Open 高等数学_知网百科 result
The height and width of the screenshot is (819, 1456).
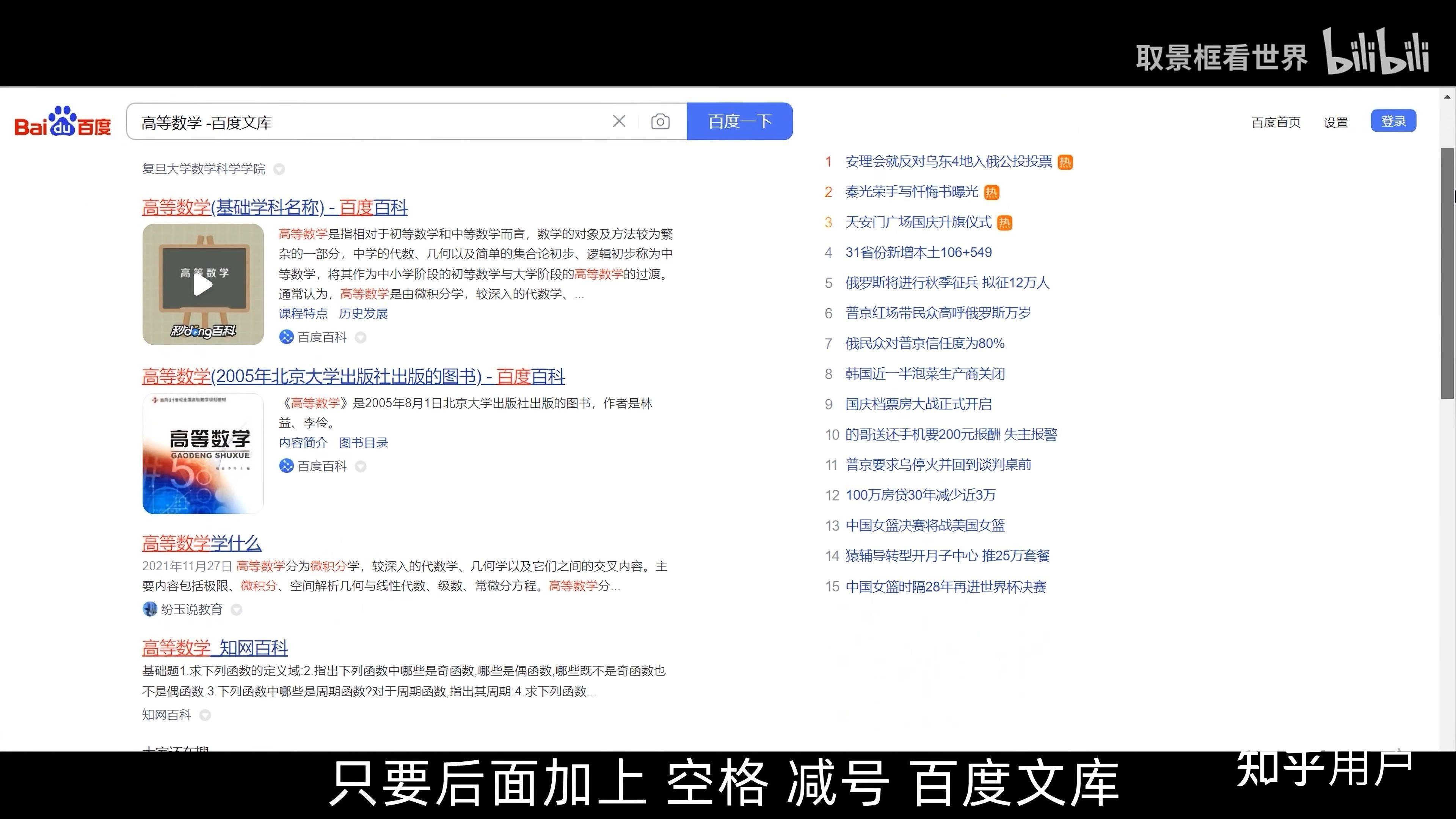(215, 648)
